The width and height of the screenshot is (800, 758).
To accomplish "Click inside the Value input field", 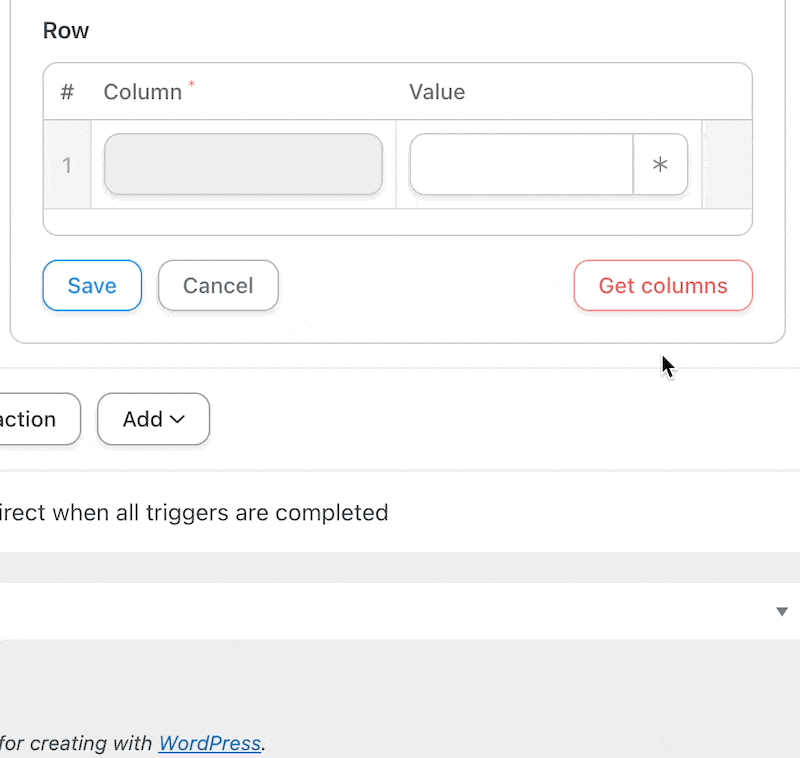I will pyautogui.click(x=520, y=164).
